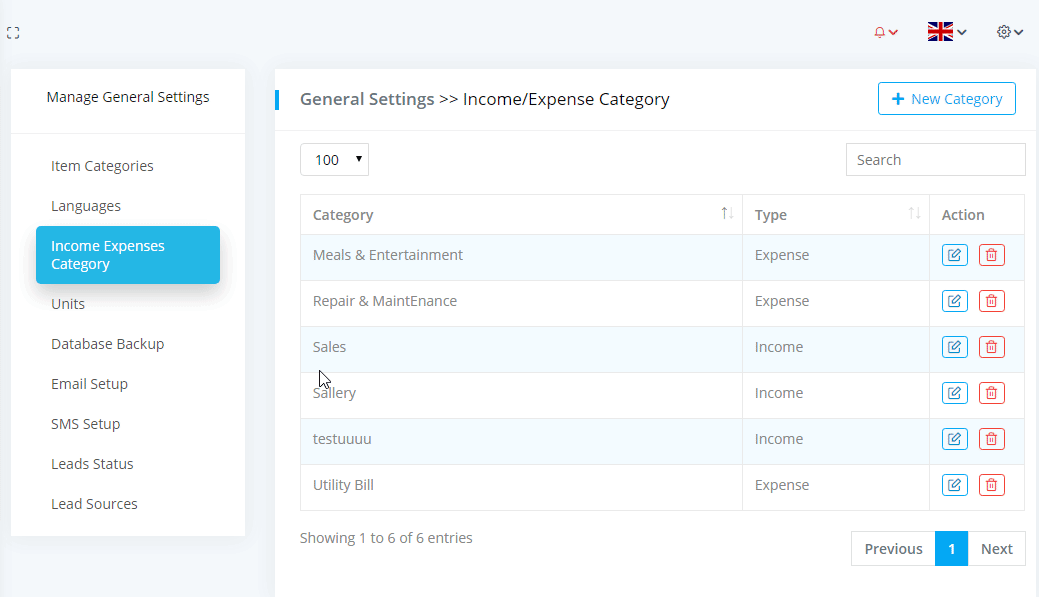Open the language flag dropdown
This screenshot has height=597, width=1039.
(946, 32)
